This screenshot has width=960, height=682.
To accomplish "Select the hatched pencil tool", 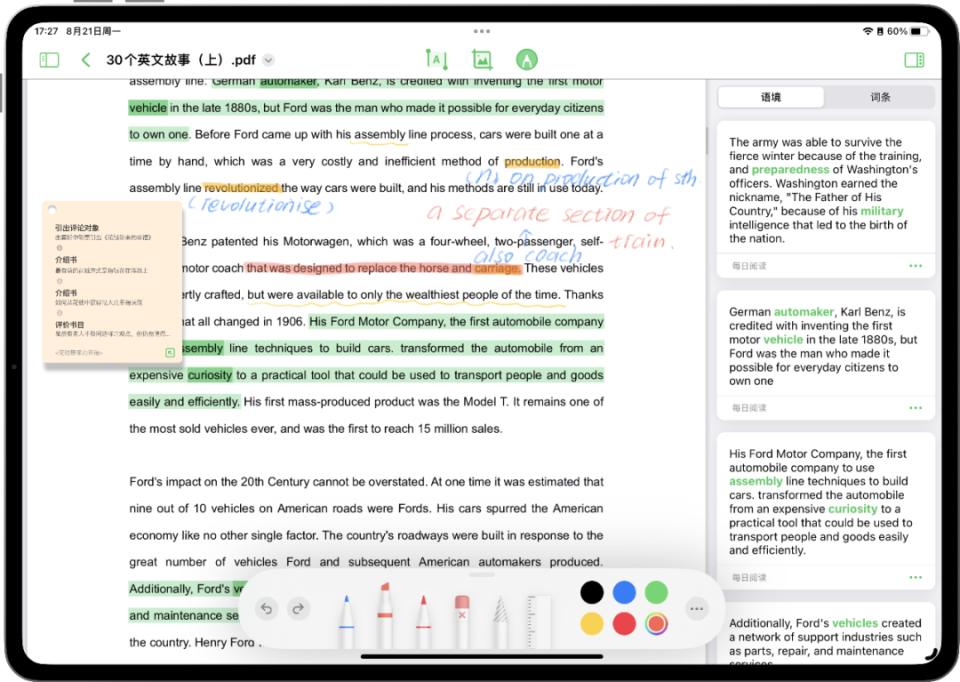I will click(x=500, y=620).
